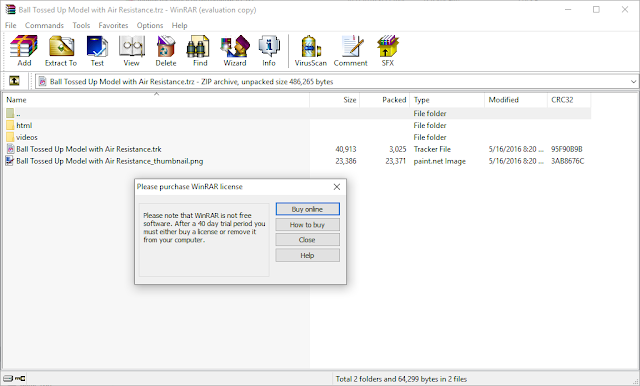Click the 'File folder' type for html row

(430, 125)
